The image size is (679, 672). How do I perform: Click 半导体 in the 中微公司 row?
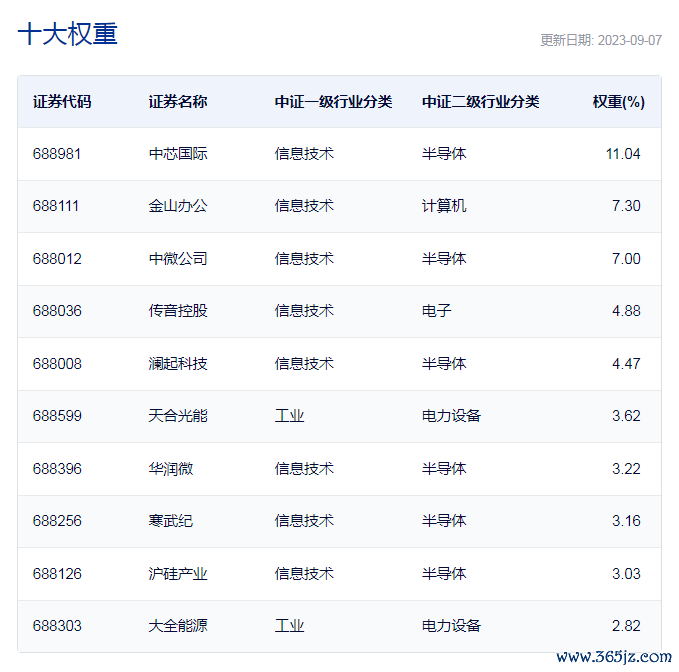click(444, 259)
